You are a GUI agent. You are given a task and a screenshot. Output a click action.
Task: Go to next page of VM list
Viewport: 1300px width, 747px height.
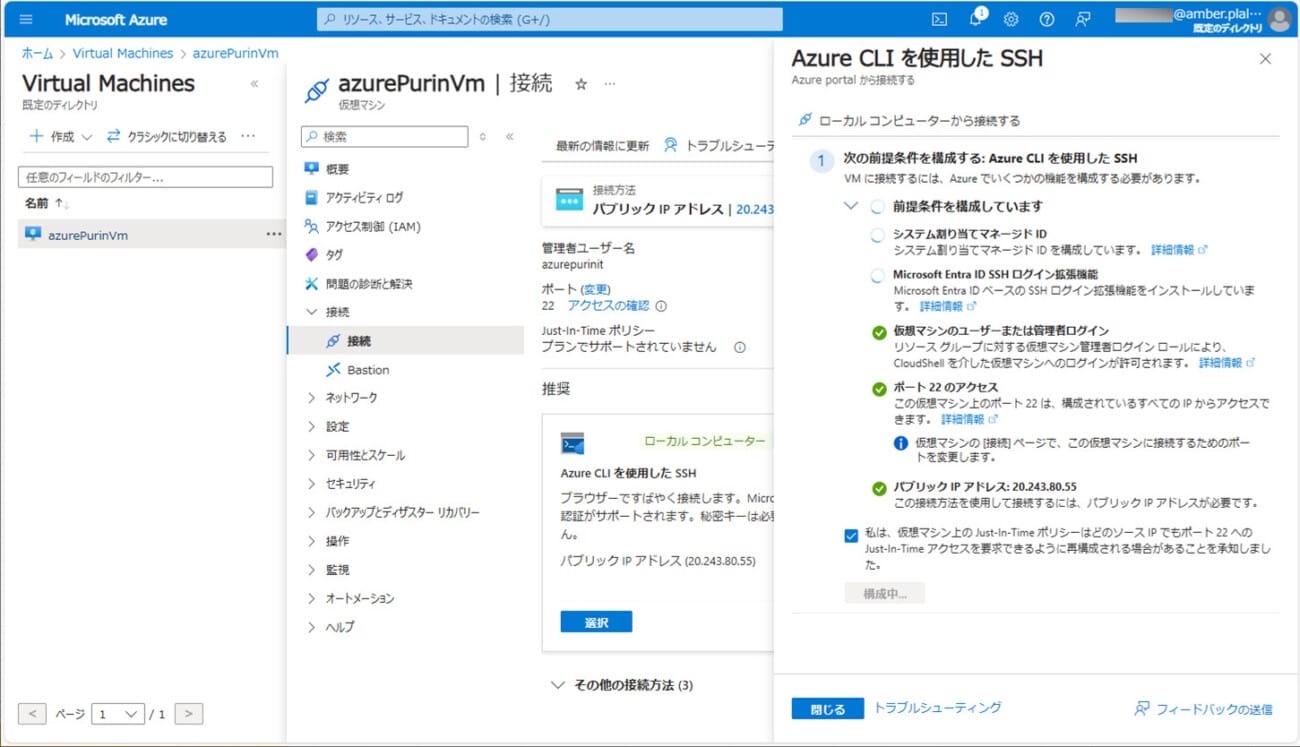(x=188, y=714)
